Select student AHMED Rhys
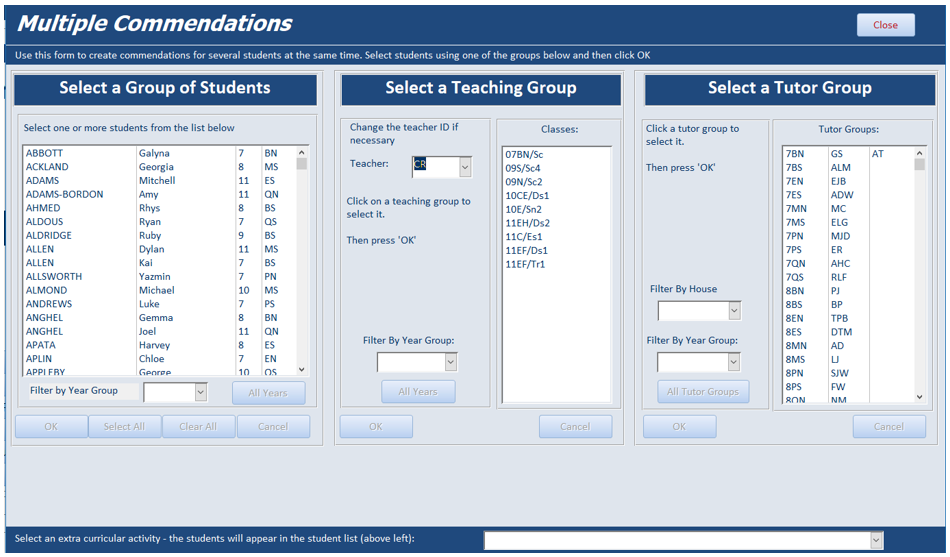This screenshot has height=557, width=950. [159, 208]
